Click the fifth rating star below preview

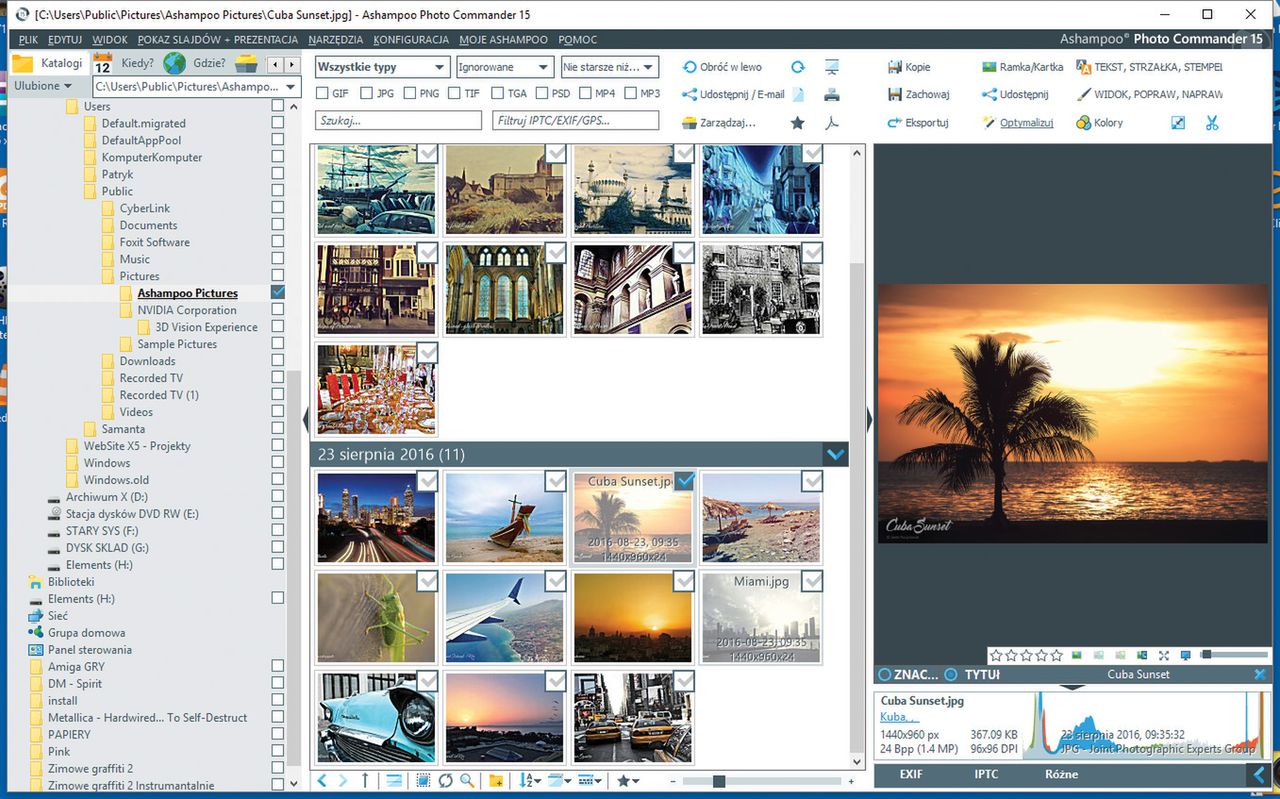click(x=1057, y=656)
